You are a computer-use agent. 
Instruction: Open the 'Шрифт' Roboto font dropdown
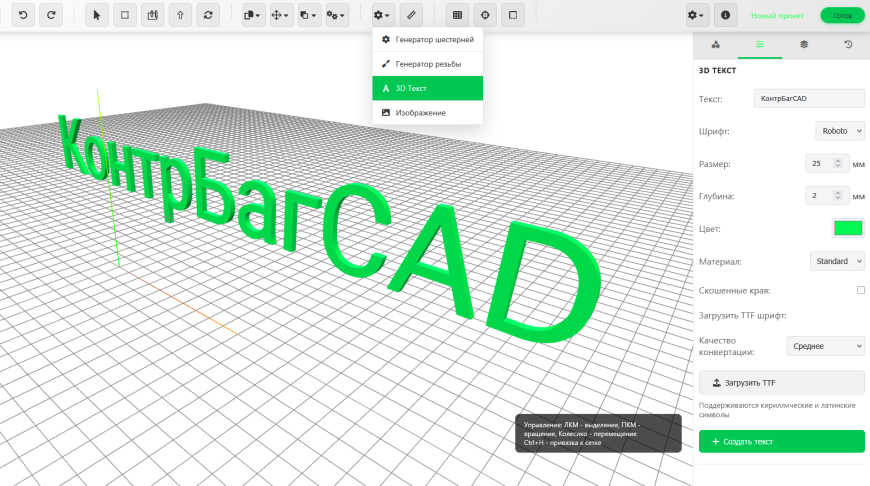click(x=840, y=131)
